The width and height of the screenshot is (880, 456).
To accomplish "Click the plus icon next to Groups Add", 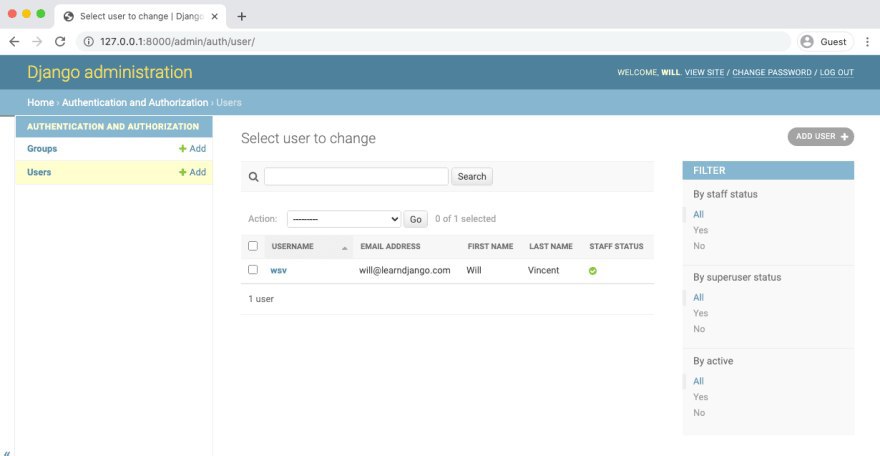I will (x=182, y=149).
